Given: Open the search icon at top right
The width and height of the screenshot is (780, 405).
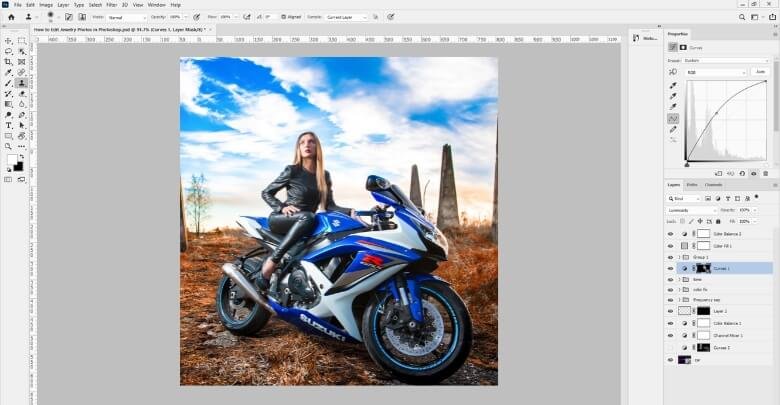Looking at the screenshot, I should 742,17.
